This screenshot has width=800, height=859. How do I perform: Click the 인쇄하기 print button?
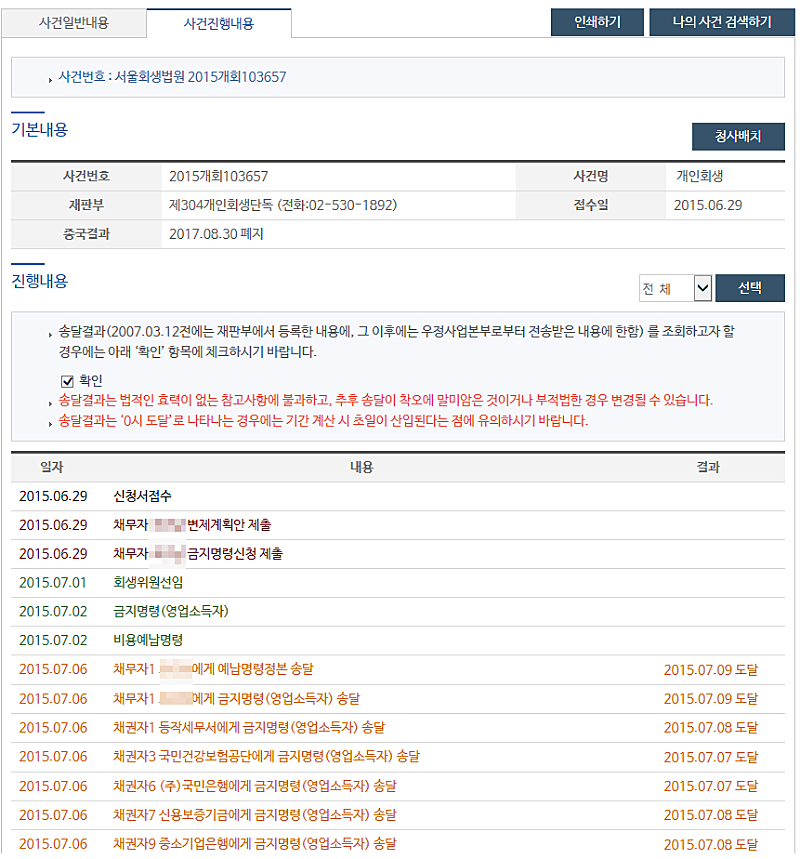[x=597, y=22]
